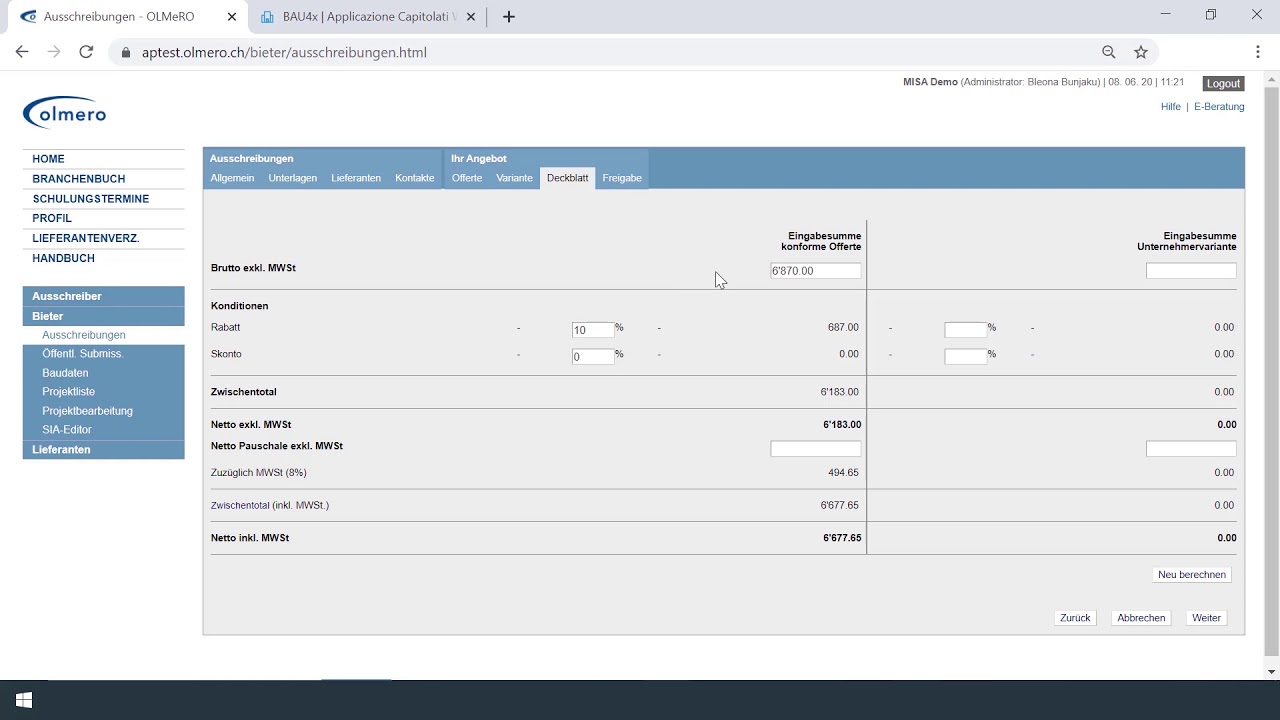Click the Rabatt percent field containing 10
This screenshot has width=1280, height=720.
(x=593, y=330)
